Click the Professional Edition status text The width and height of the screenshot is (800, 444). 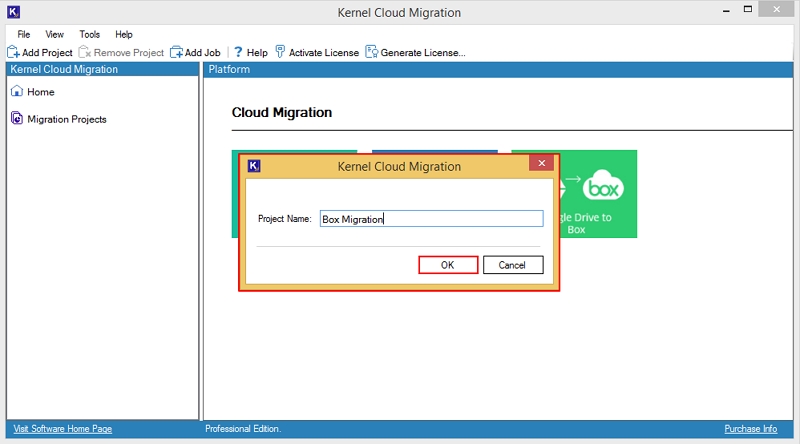pos(243,429)
